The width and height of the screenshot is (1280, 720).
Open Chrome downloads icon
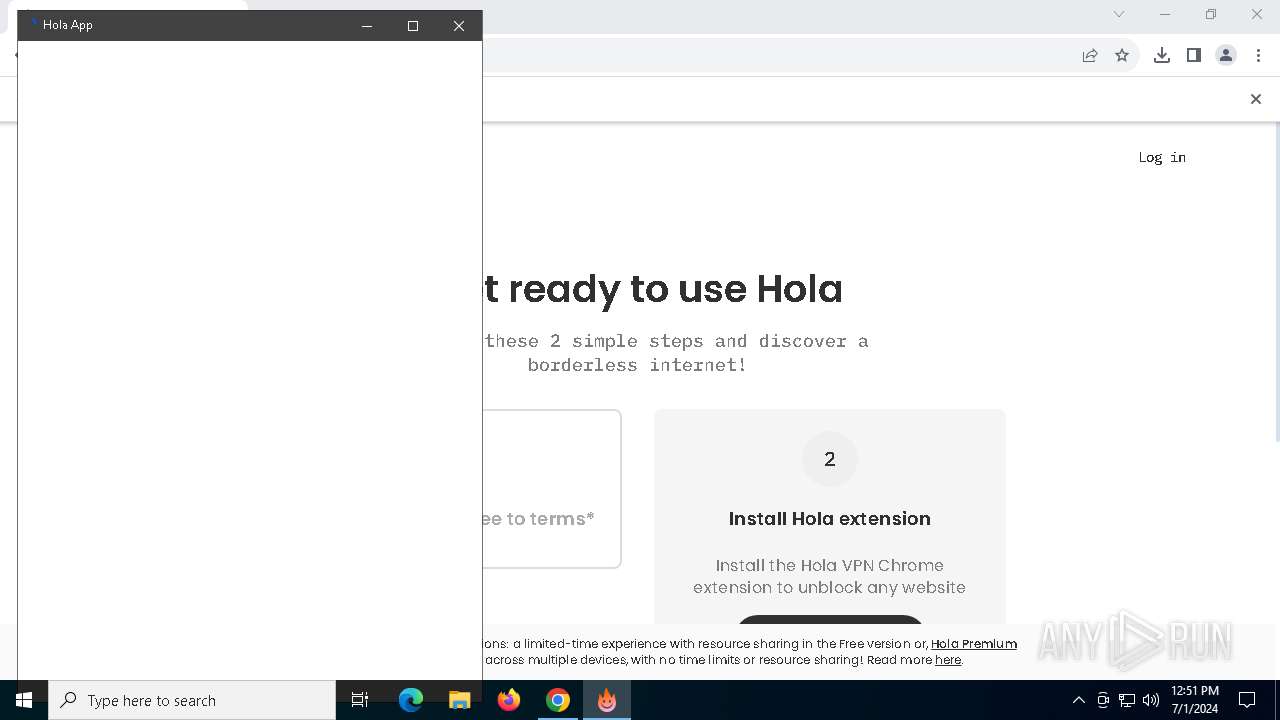point(1161,56)
